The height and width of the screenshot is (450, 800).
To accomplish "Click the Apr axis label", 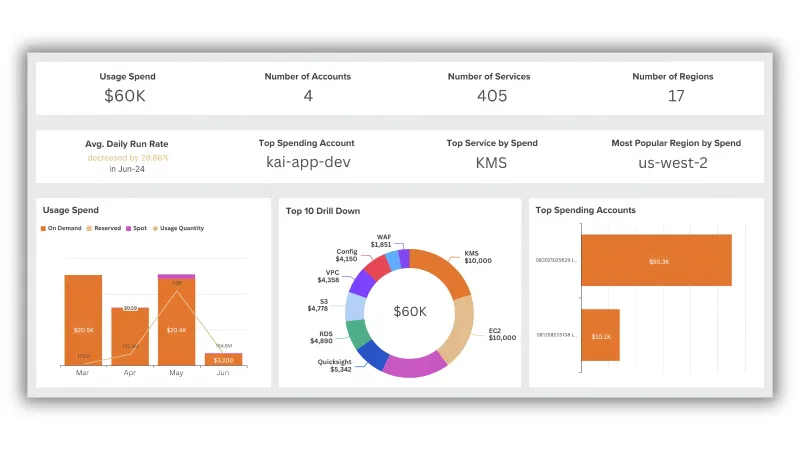I will 130,373.
